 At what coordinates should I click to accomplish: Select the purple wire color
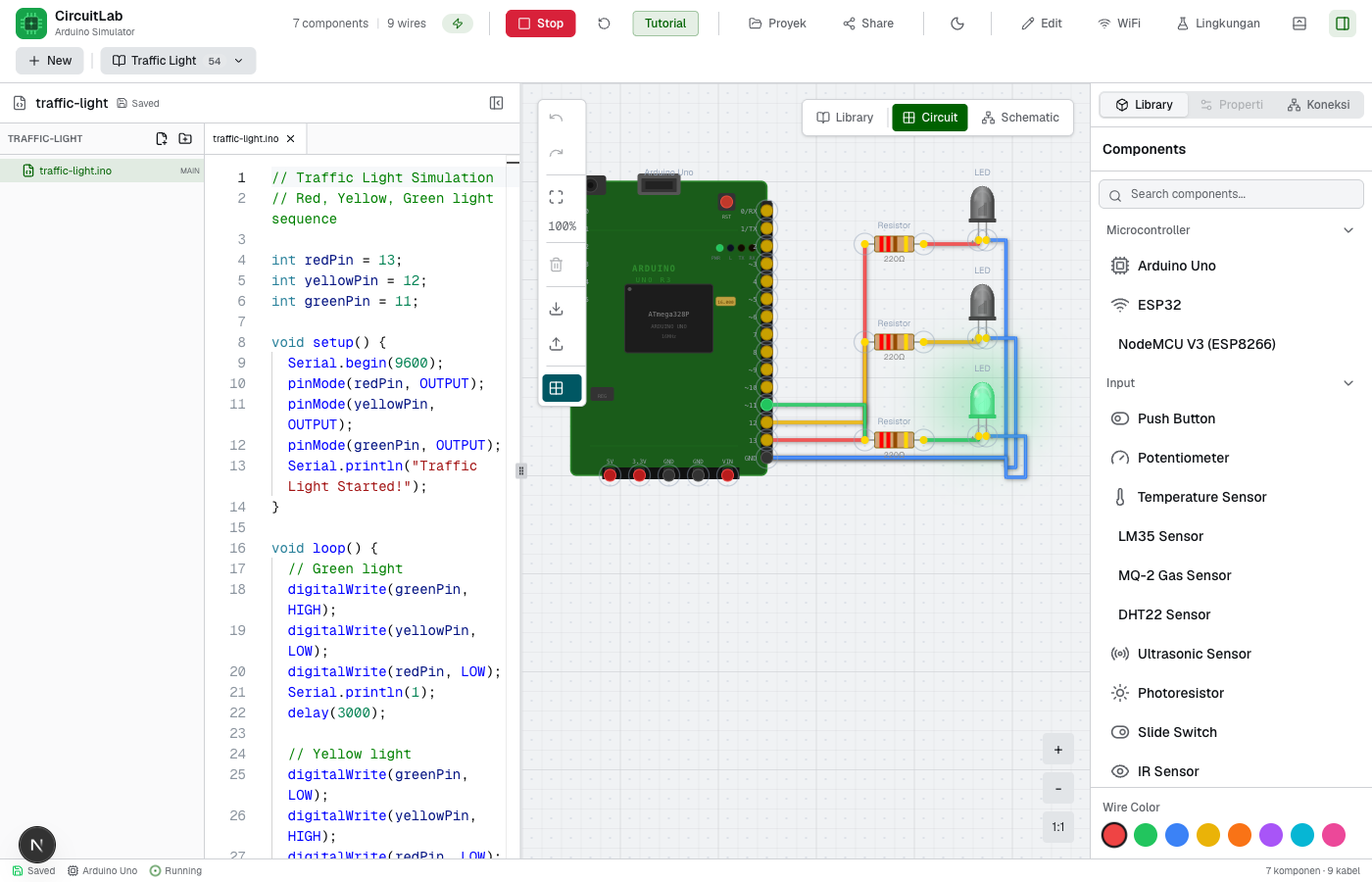(1271, 835)
